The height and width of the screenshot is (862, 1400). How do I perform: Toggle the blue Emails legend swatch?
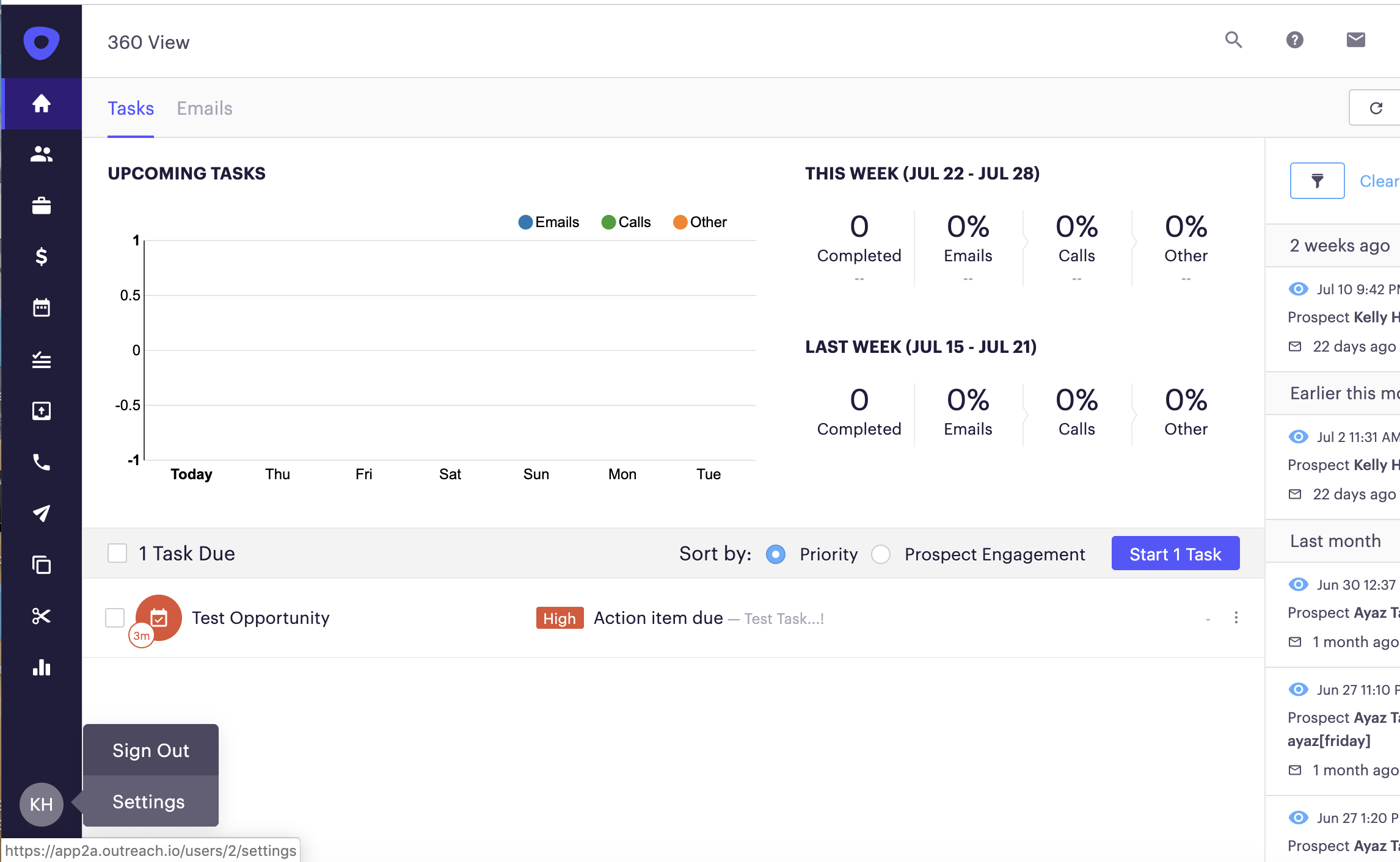click(525, 222)
